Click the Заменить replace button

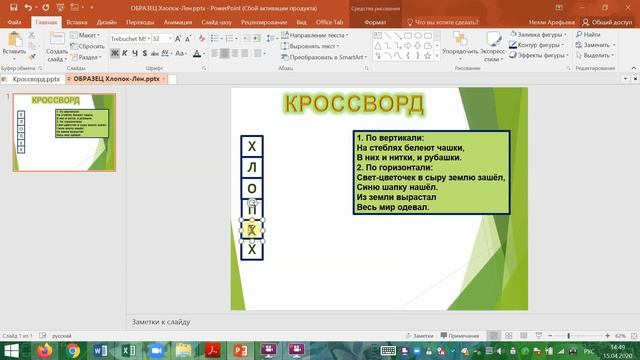coord(595,45)
